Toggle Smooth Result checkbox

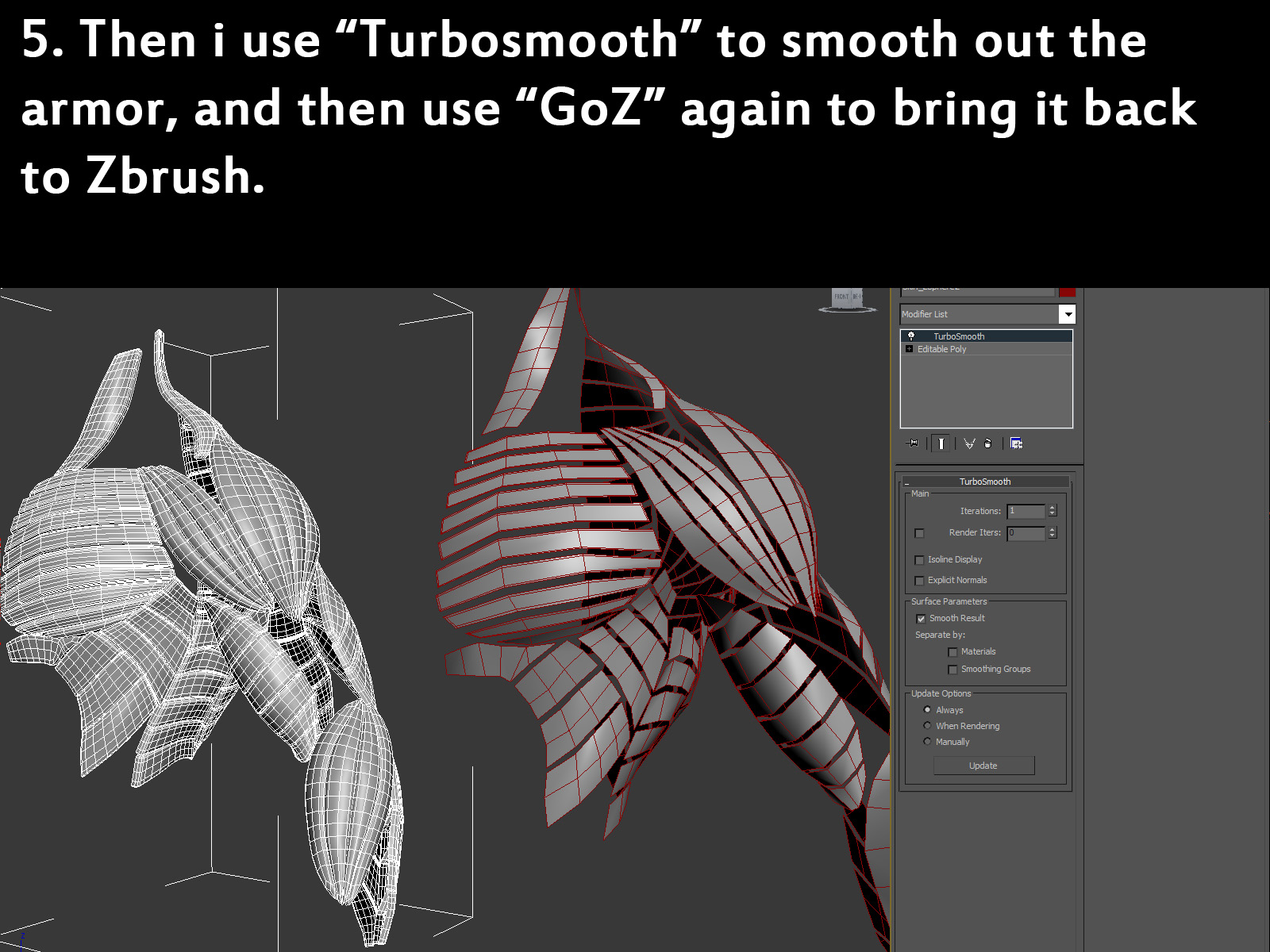(x=921, y=619)
